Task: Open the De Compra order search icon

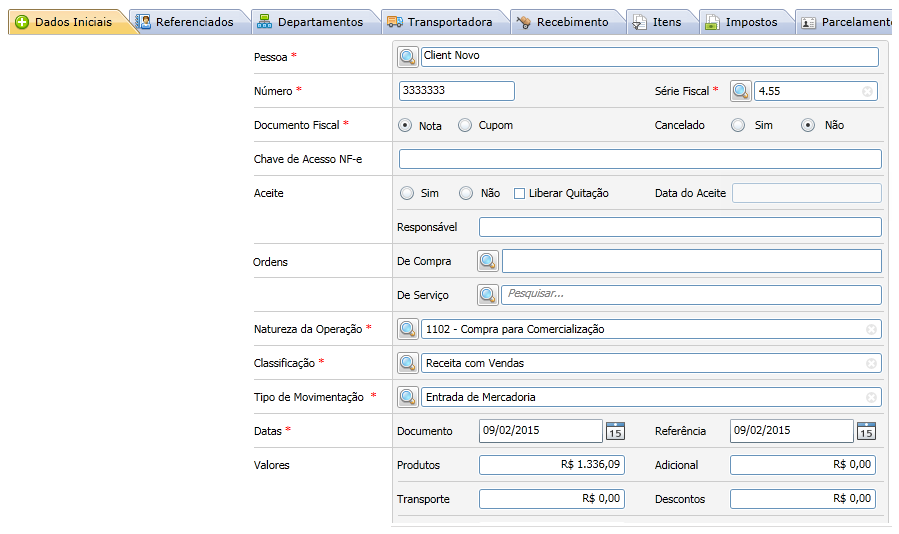Action: point(488,261)
